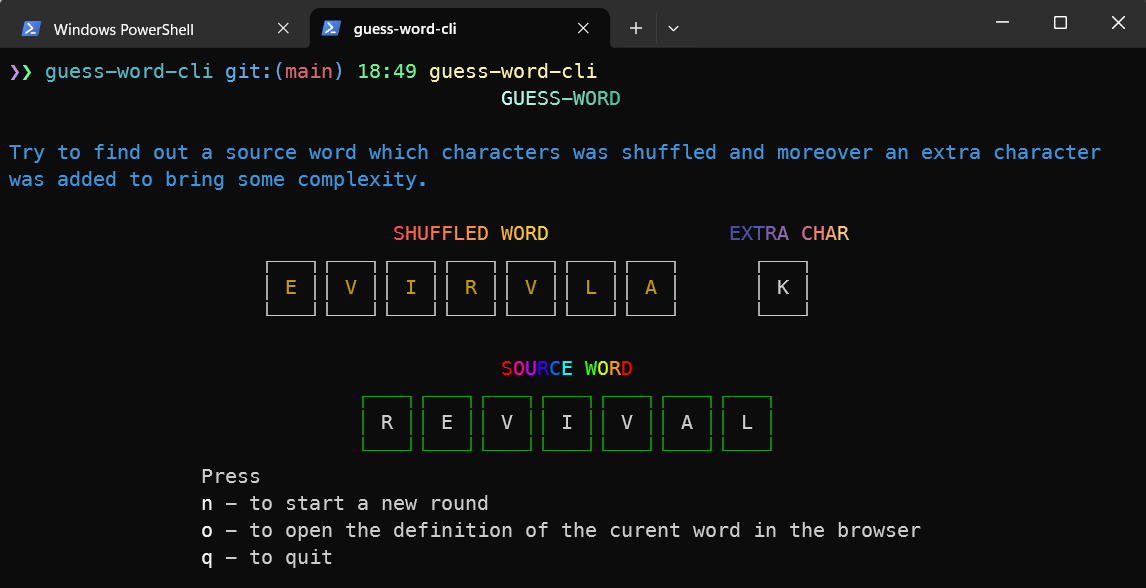
Task: Click PowerShell icon on guess-word-cli tab
Action: 331,28
